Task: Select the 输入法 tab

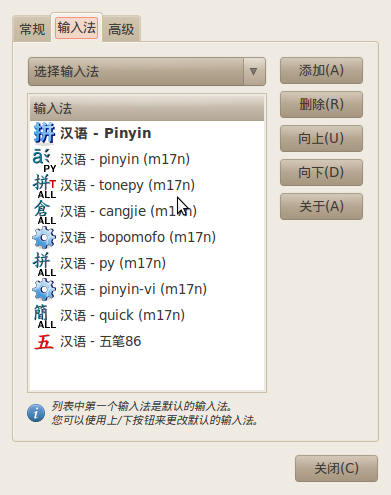Action: [77, 28]
